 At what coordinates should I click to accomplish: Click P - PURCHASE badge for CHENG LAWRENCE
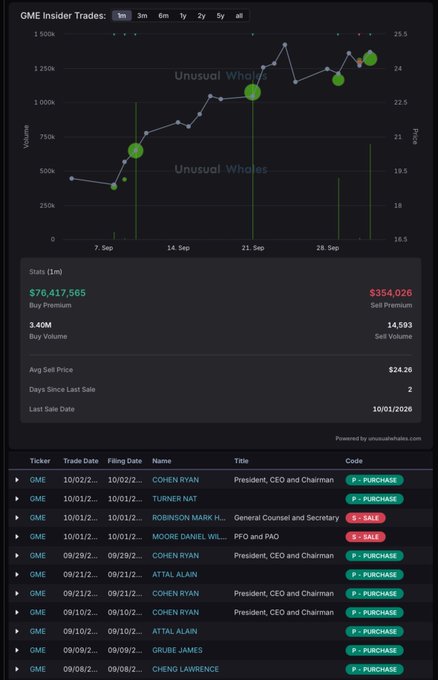click(x=374, y=669)
